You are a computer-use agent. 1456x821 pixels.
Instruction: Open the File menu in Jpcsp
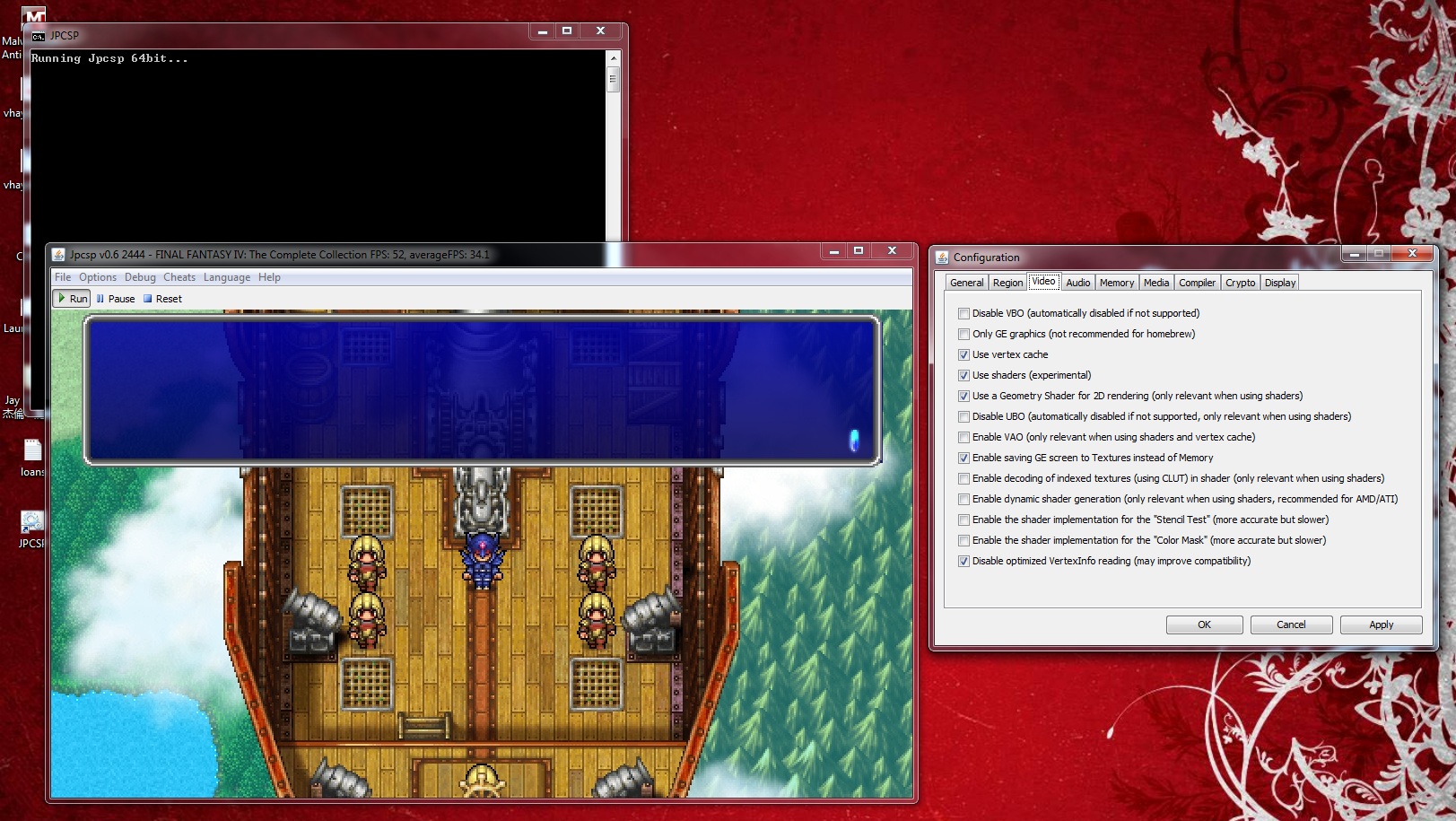[x=63, y=277]
